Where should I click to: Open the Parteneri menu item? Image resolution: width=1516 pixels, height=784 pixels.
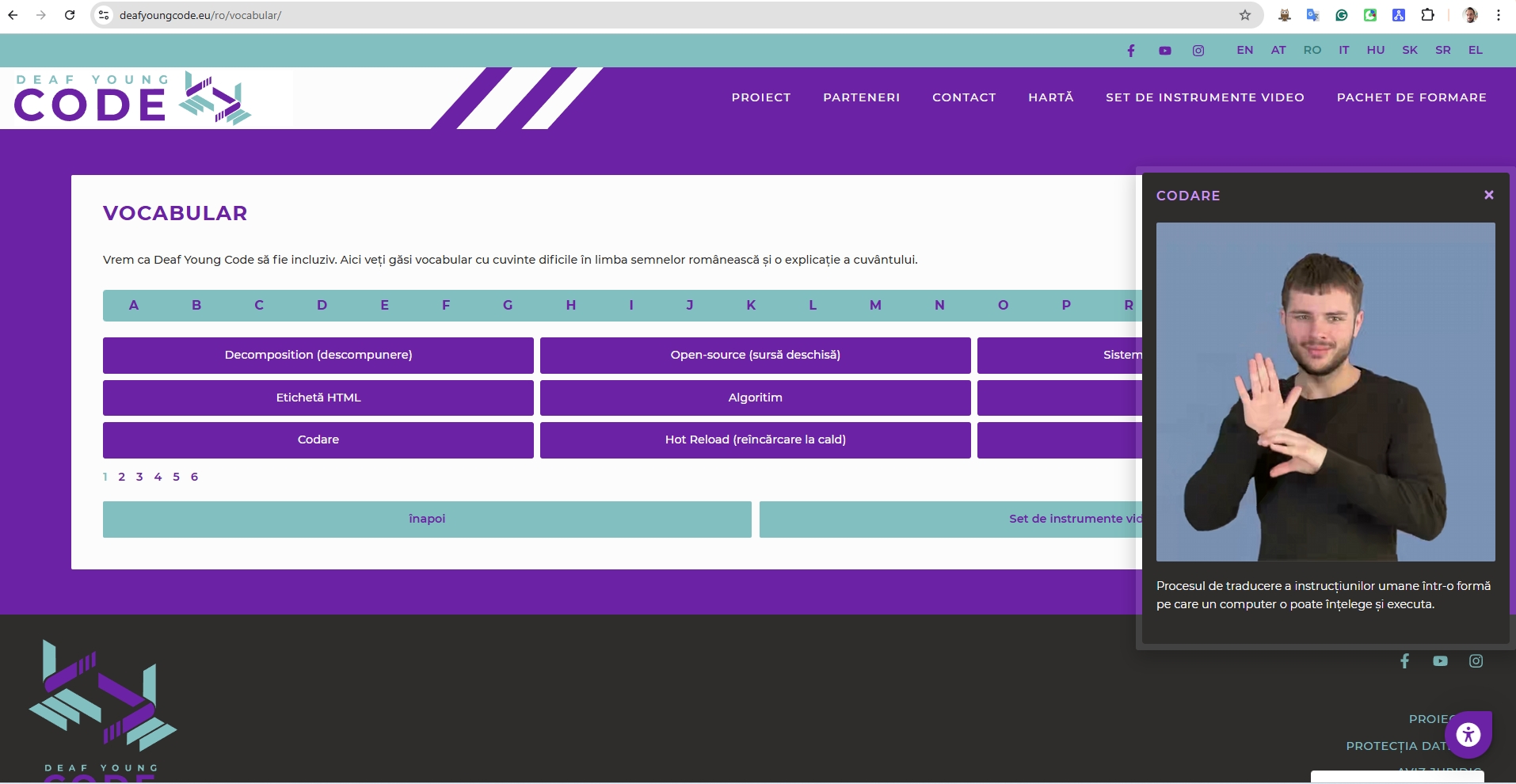[x=861, y=97]
